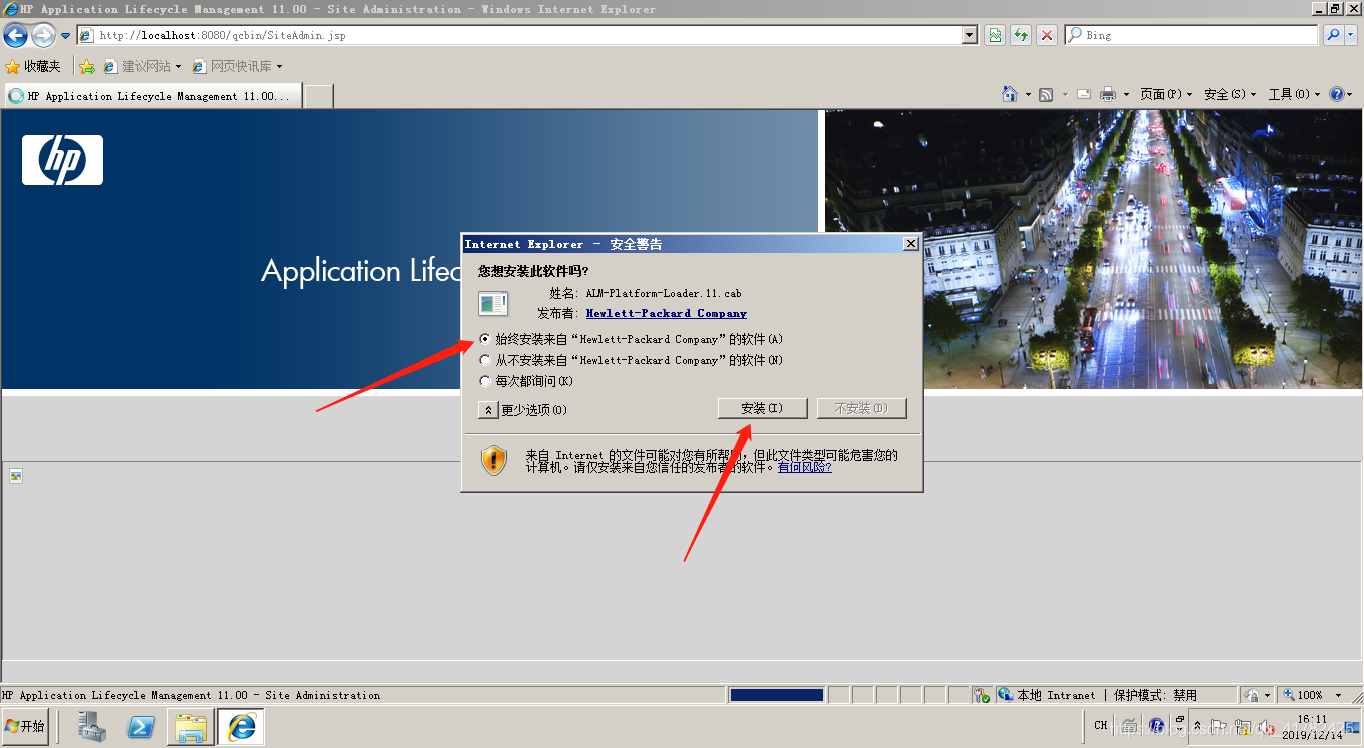Viewport: 1364px width, 748px height.
Task: Click the 不安装(D) Don't Install button
Action: [861, 408]
